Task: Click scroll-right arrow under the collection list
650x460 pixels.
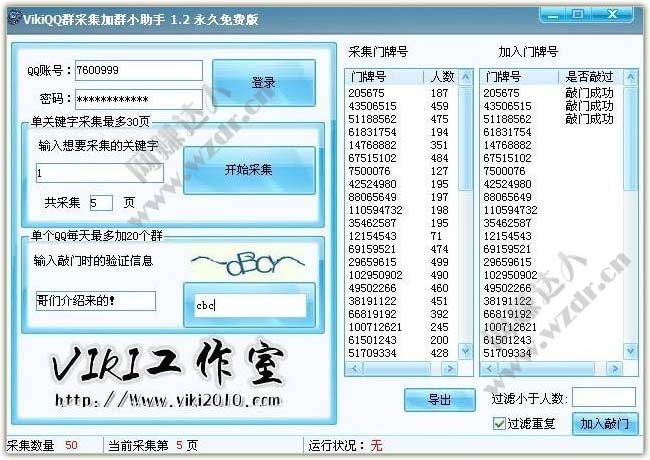Action: (450, 368)
